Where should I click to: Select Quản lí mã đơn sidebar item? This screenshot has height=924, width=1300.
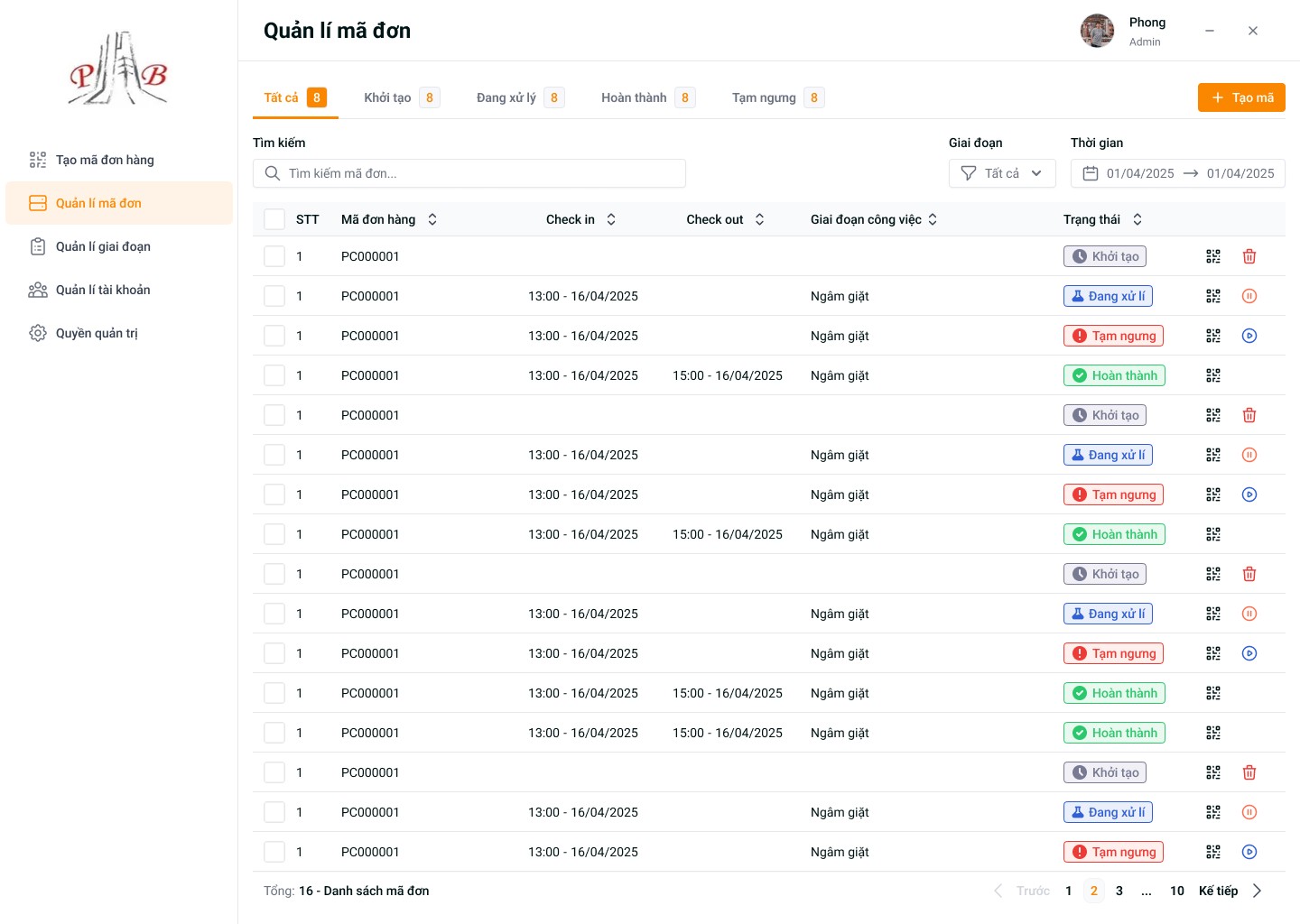click(119, 203)
